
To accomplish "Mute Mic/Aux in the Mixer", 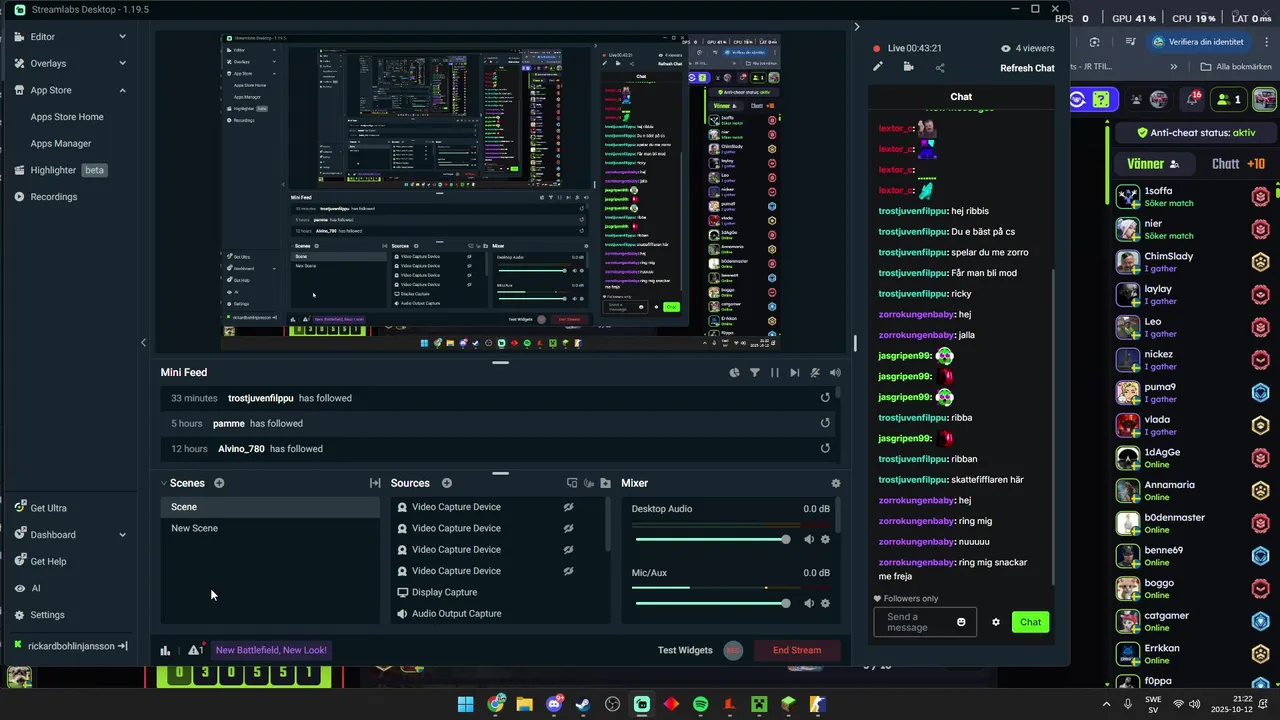I will tap(809, 603).
